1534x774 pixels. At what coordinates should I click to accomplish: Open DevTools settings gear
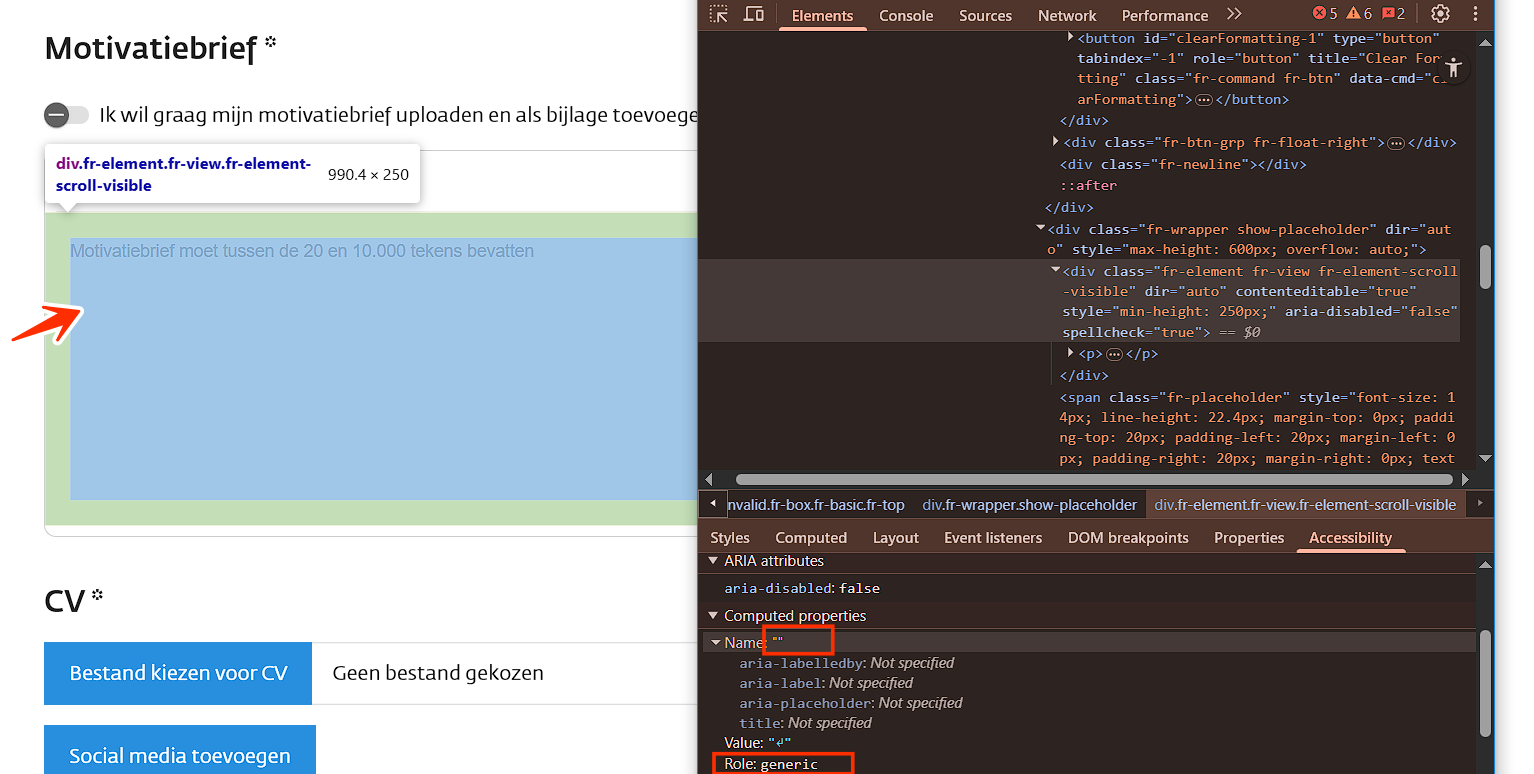[x=1440, y=14]
